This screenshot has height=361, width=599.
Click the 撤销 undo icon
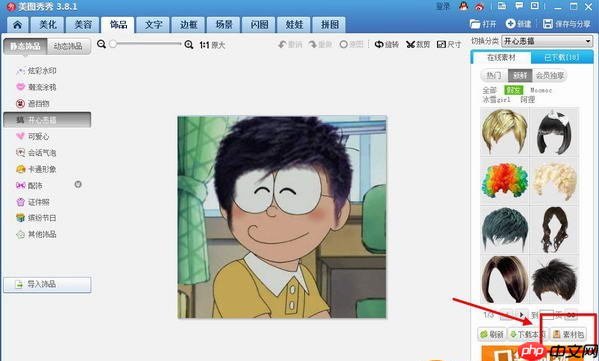(282, 45)
